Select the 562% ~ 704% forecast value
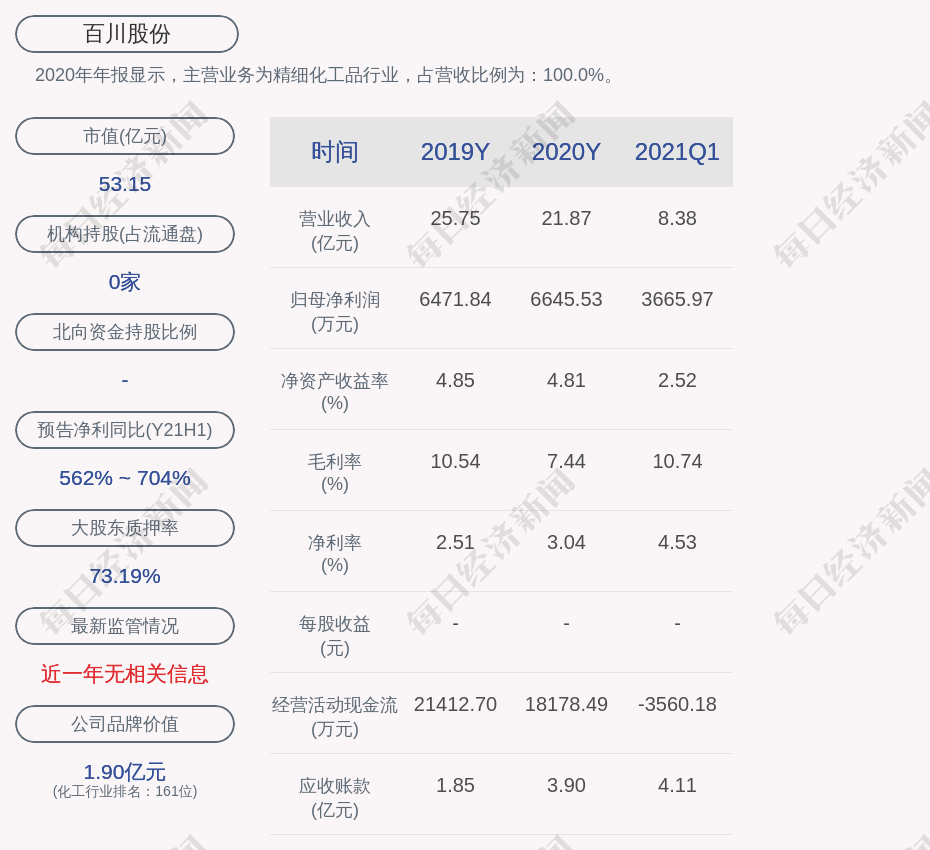The height and width of the screenshot is (850, 930). click(125, 478)
